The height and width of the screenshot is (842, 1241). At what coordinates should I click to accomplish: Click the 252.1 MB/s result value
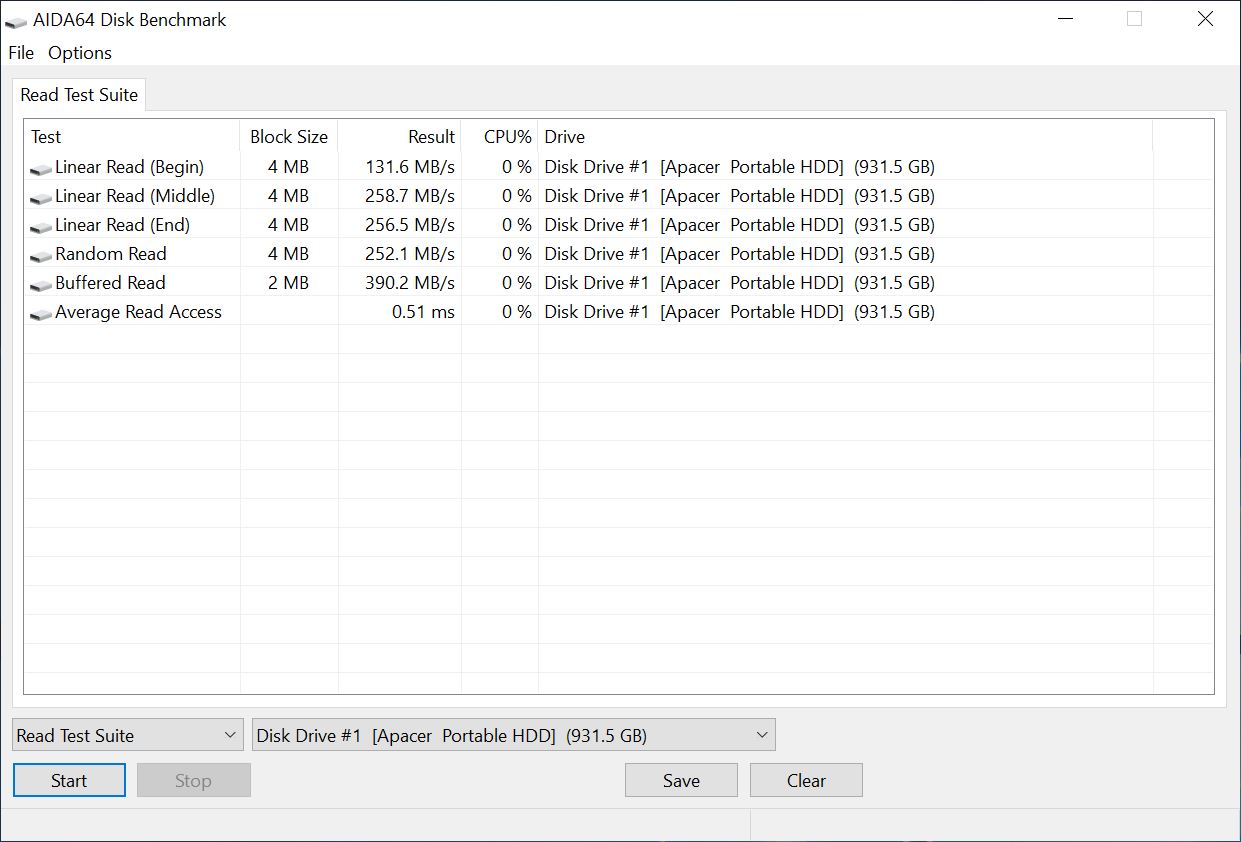click(410, 254)
